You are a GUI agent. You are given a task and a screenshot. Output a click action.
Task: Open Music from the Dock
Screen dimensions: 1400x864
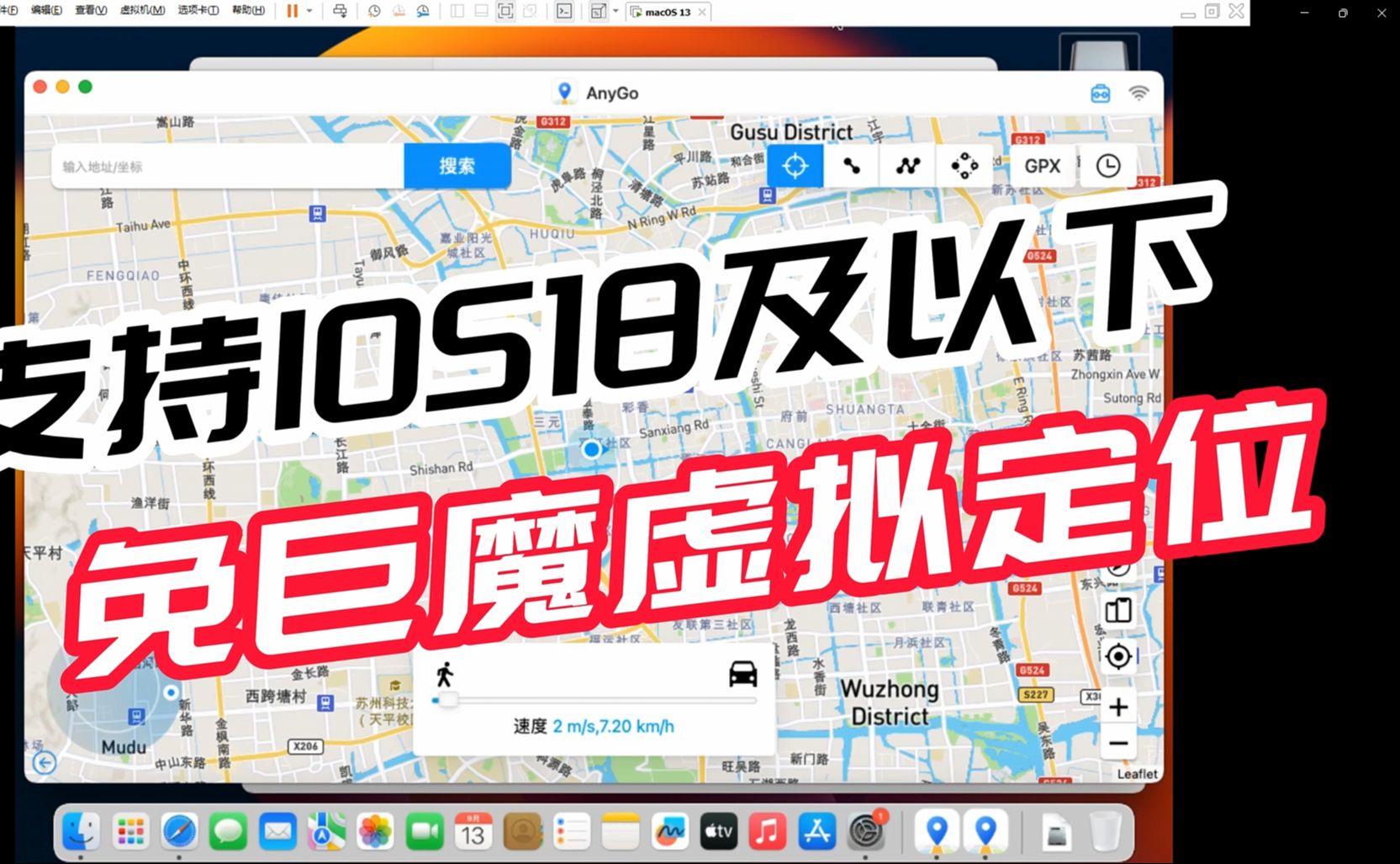767,832
